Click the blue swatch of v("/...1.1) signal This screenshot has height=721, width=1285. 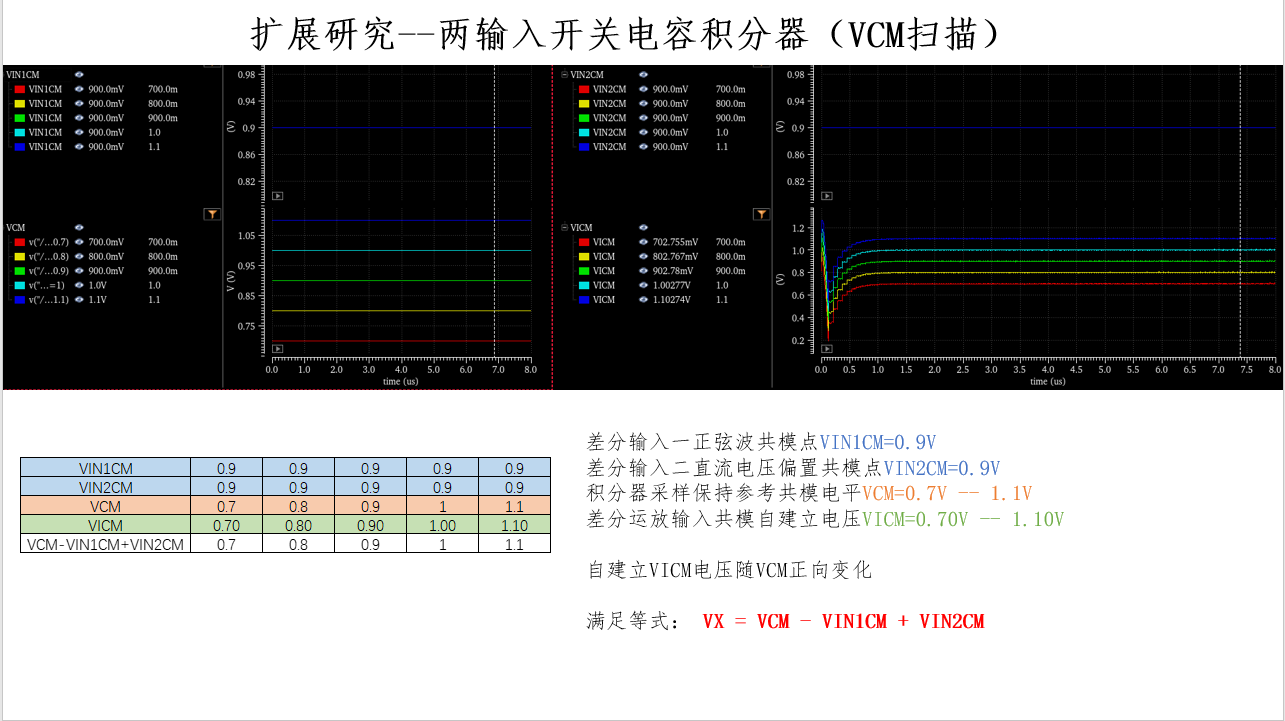[19, 300]
